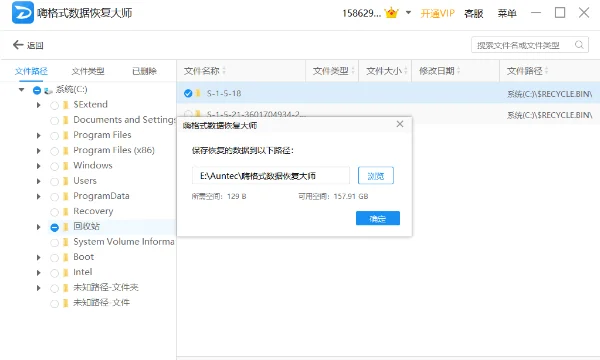Check the Program Files checkbox
The width and height of the screenshot is (600, 360).
point(54,136)
